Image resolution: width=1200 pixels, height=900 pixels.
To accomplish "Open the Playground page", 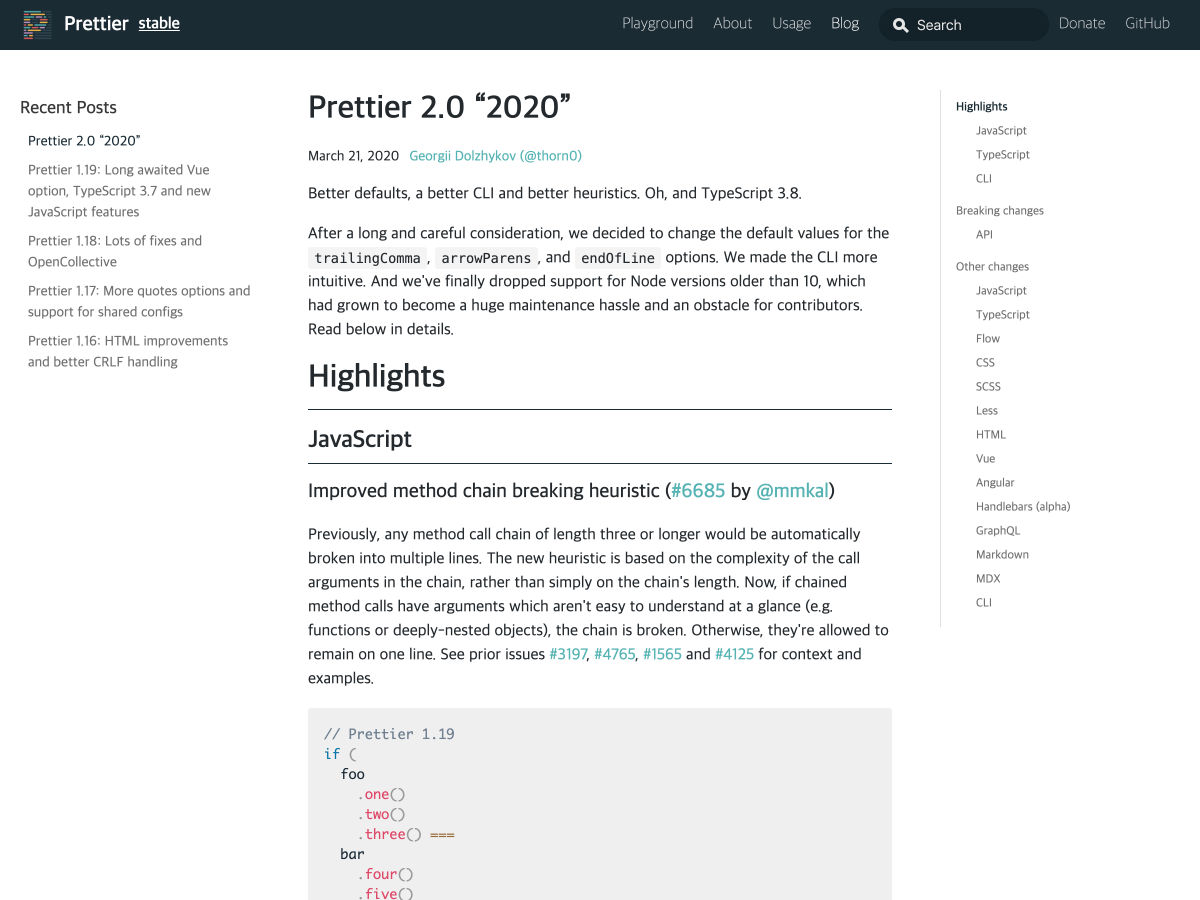I will (657, 23).
